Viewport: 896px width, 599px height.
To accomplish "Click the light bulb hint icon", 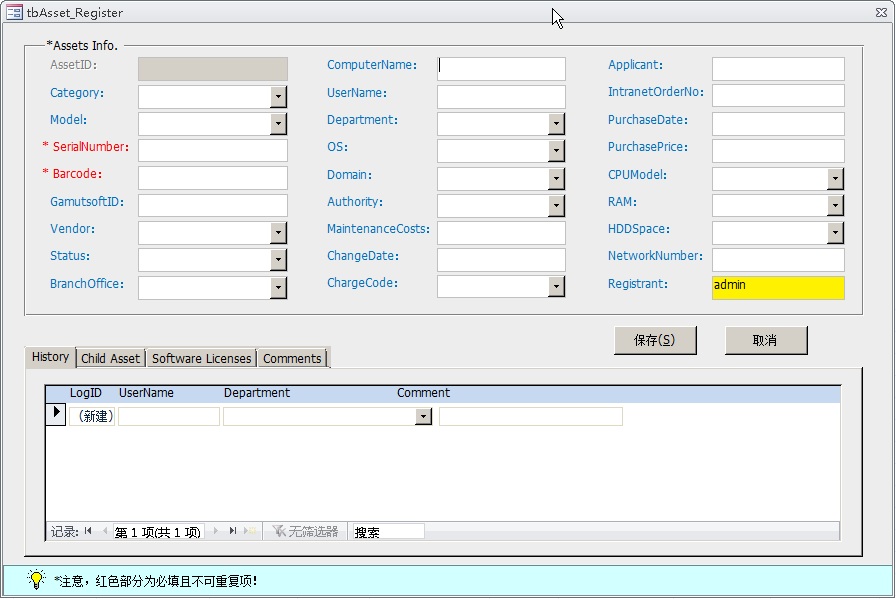I will [36, 580].
